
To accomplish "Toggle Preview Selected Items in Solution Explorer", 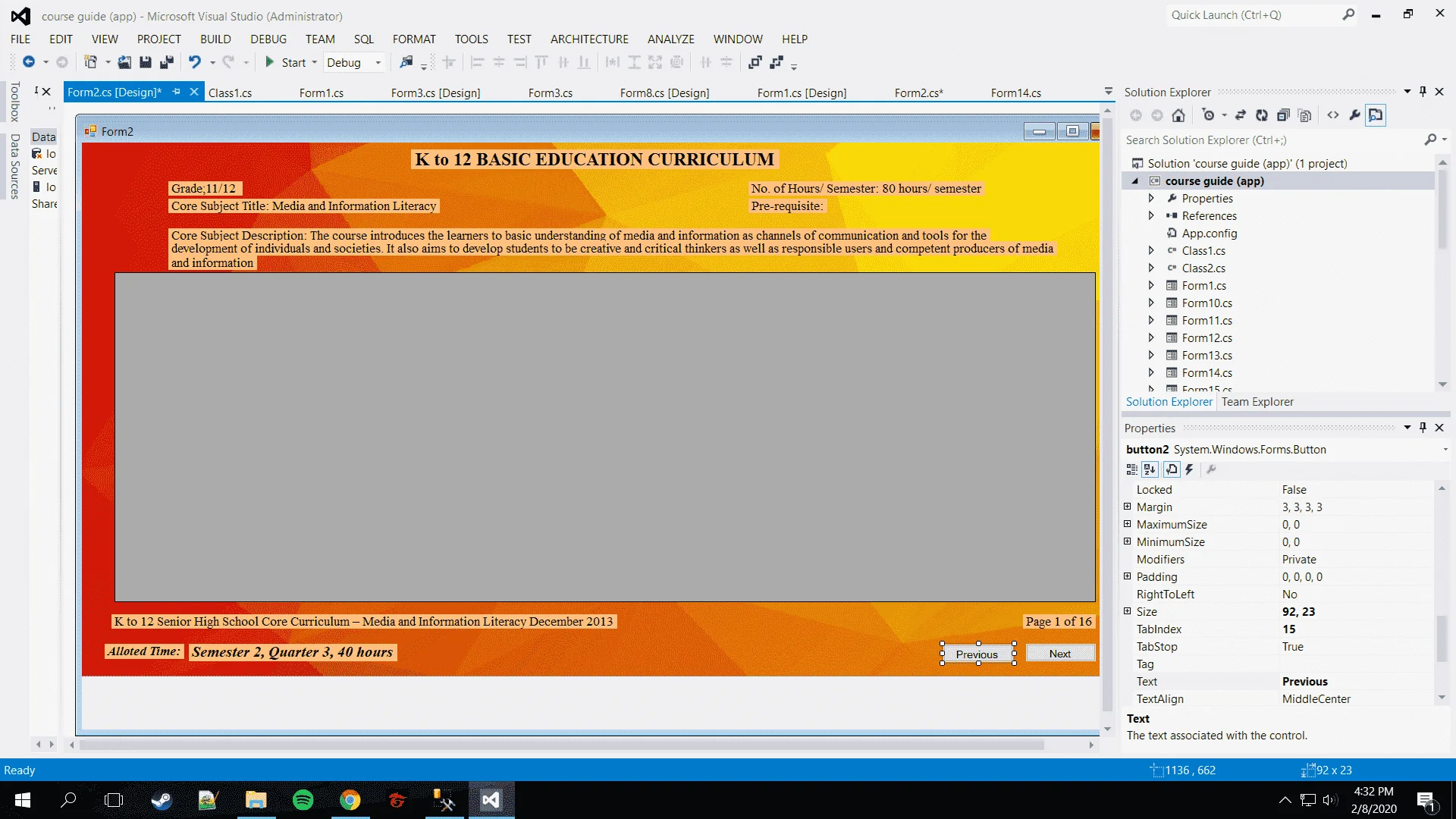I will (x=1376, y=115).
